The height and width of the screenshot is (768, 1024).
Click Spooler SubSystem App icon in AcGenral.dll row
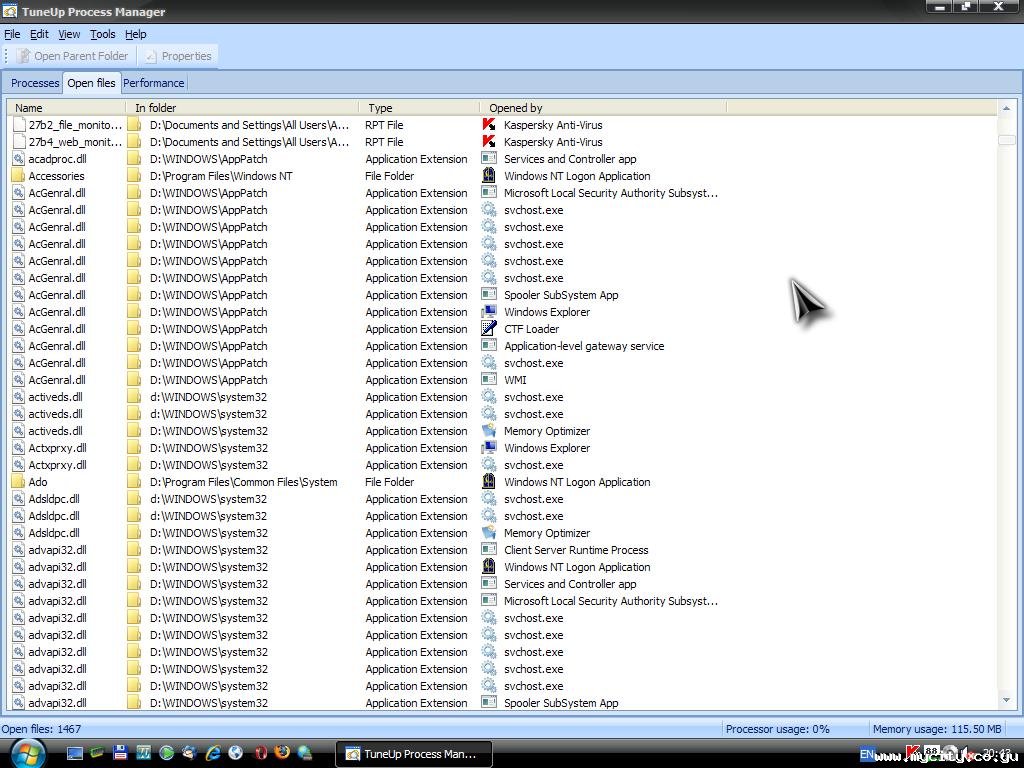coord(488,295)
